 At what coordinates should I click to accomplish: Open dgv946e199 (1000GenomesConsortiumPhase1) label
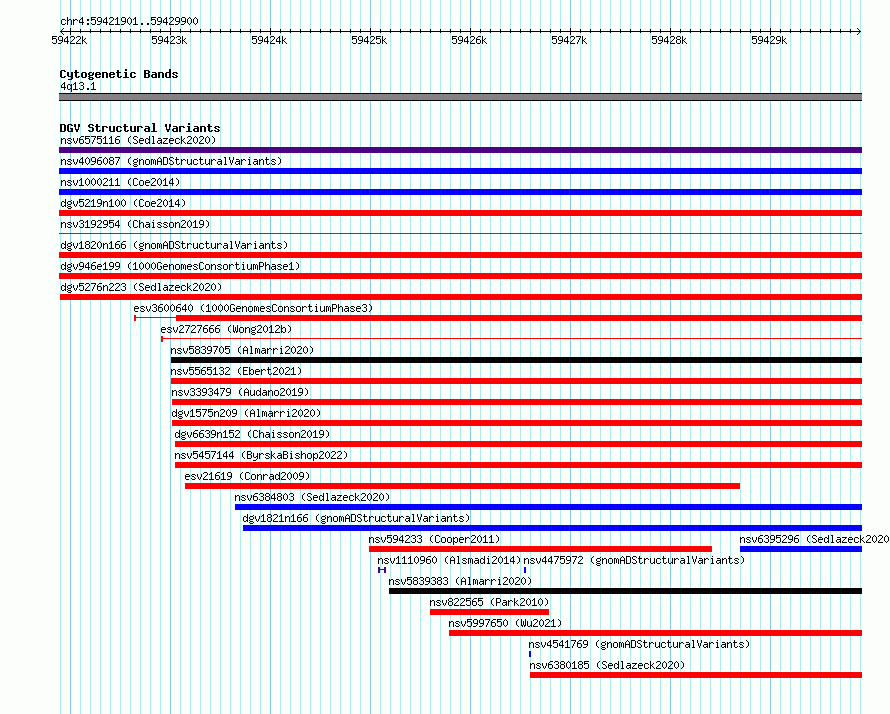[x=180, y=266]
